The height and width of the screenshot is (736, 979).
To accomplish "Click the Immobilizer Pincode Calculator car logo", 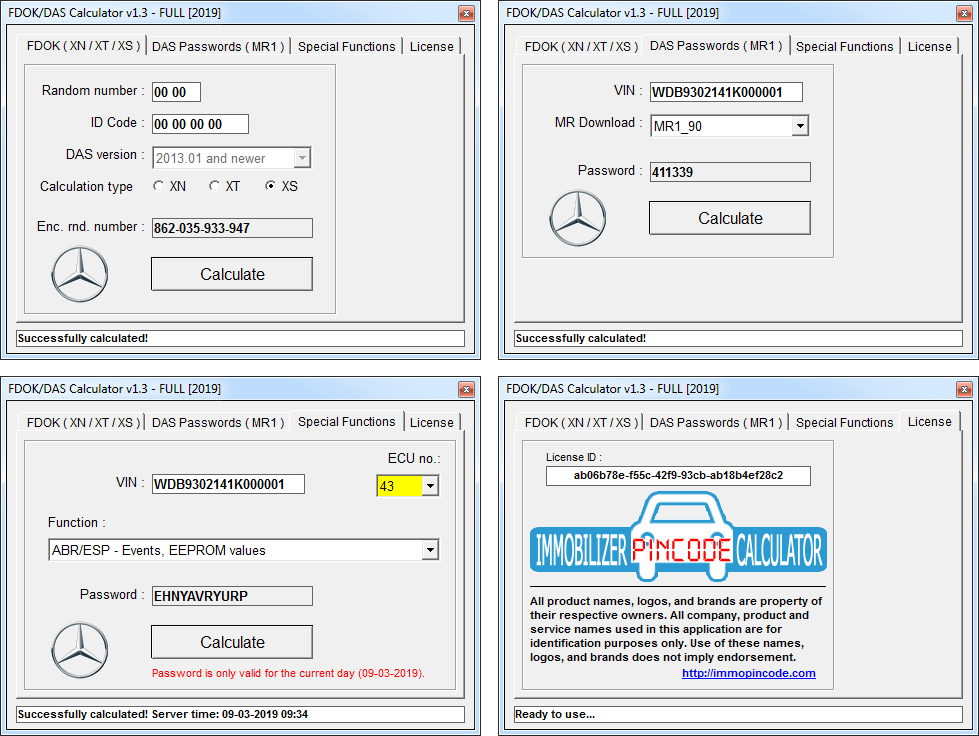I will click(678, 537).
